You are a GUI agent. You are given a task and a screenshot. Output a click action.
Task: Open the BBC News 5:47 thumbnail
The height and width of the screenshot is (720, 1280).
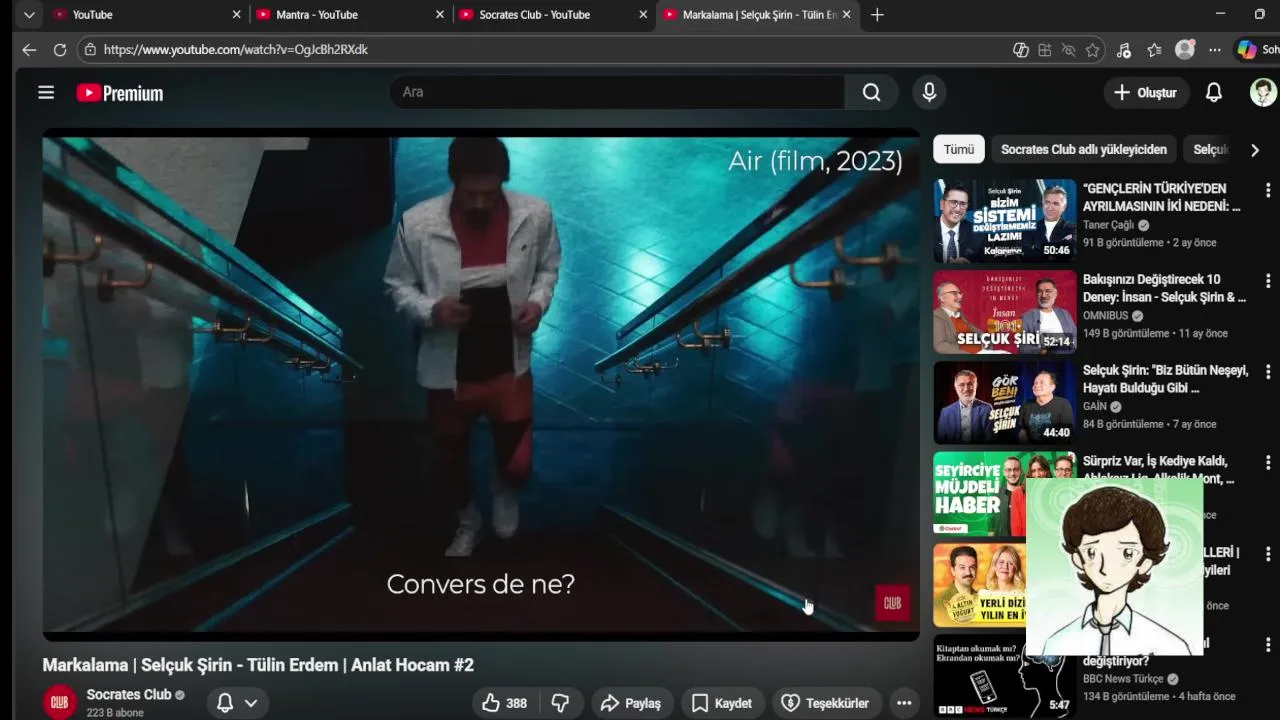pos(1005,677)
